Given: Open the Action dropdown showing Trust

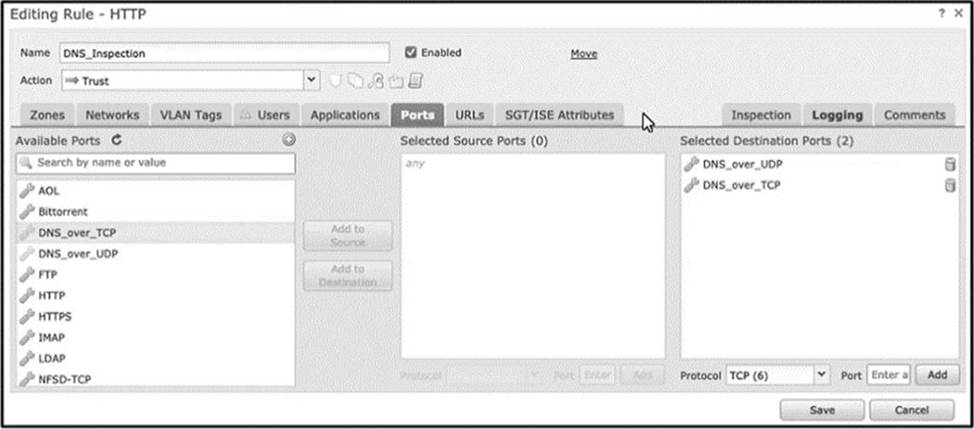Looking at the screenshot, I should 191,81.
